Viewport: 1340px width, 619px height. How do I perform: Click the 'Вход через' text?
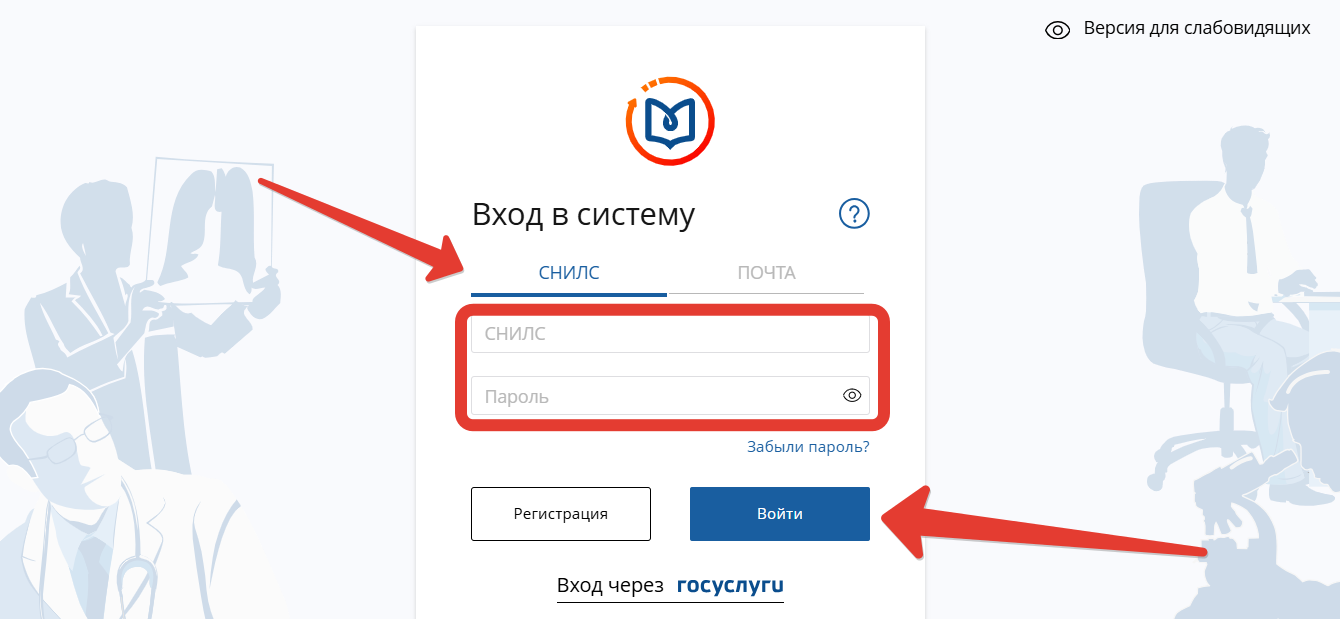coord(610,586)
